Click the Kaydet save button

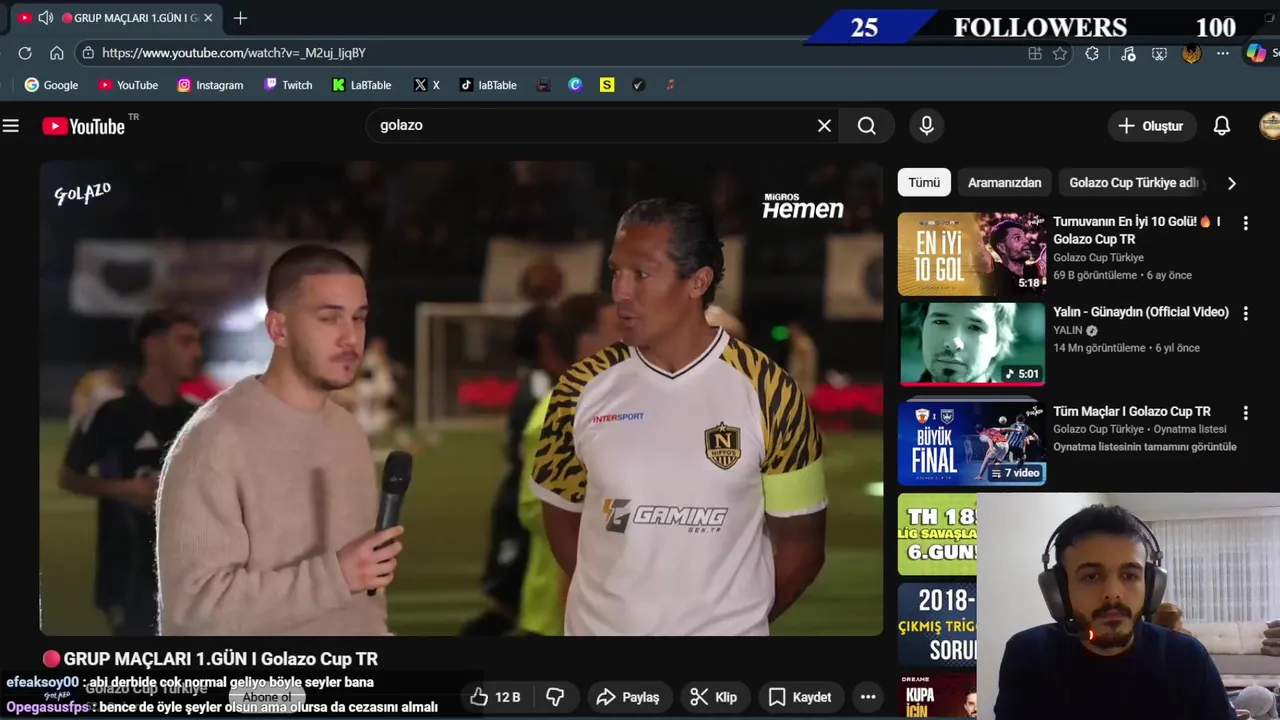[x=800, y=697]
